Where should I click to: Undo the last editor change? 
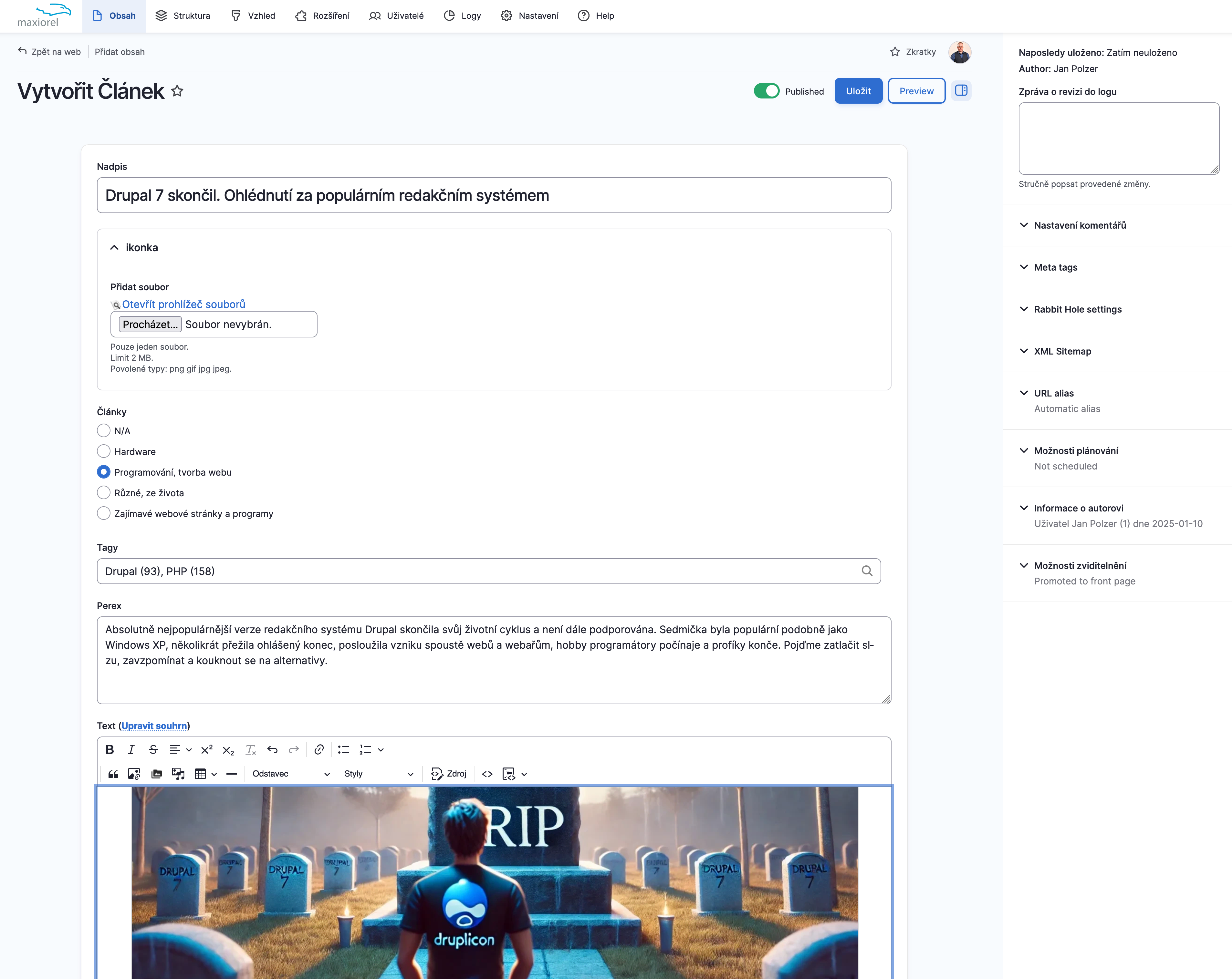point(272,749)
